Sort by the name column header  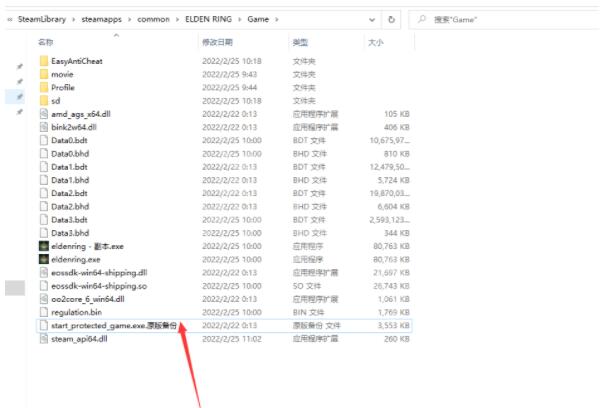[46, 42]
